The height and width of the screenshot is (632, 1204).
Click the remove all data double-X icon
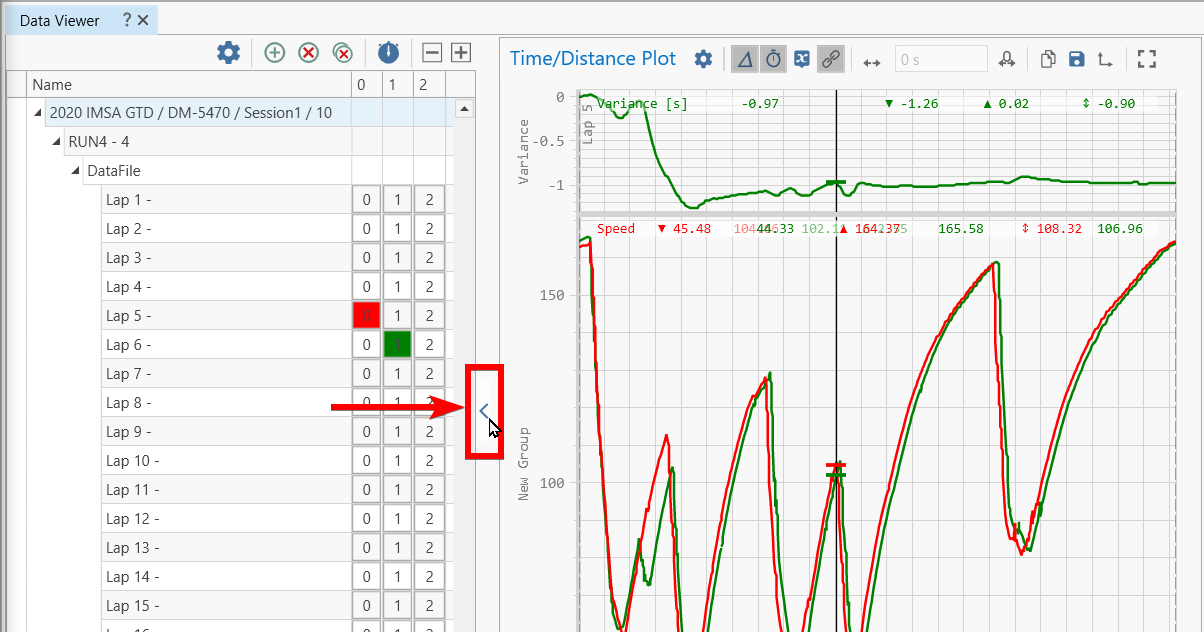[x=343, y=52]
